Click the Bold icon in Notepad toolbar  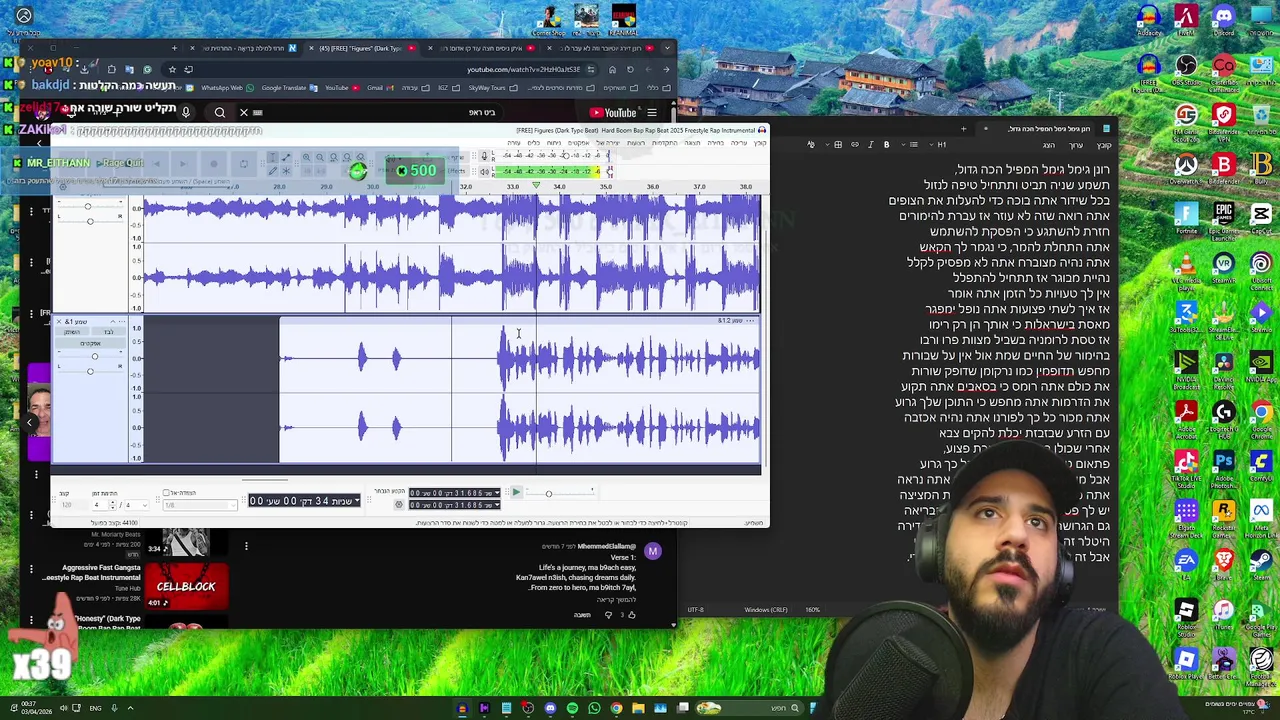[x=886, y=145]
